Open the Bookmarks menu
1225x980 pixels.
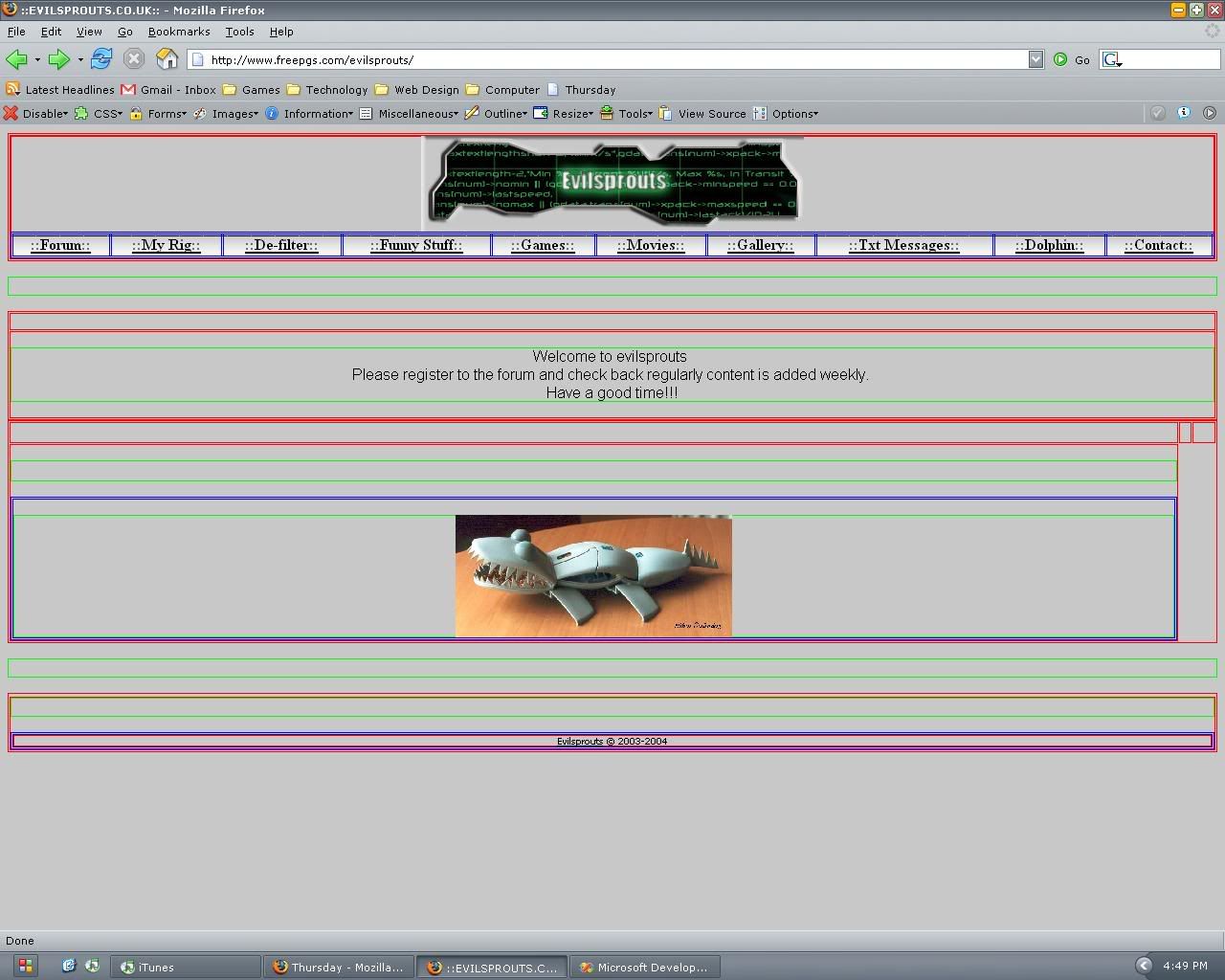[178, 32]
